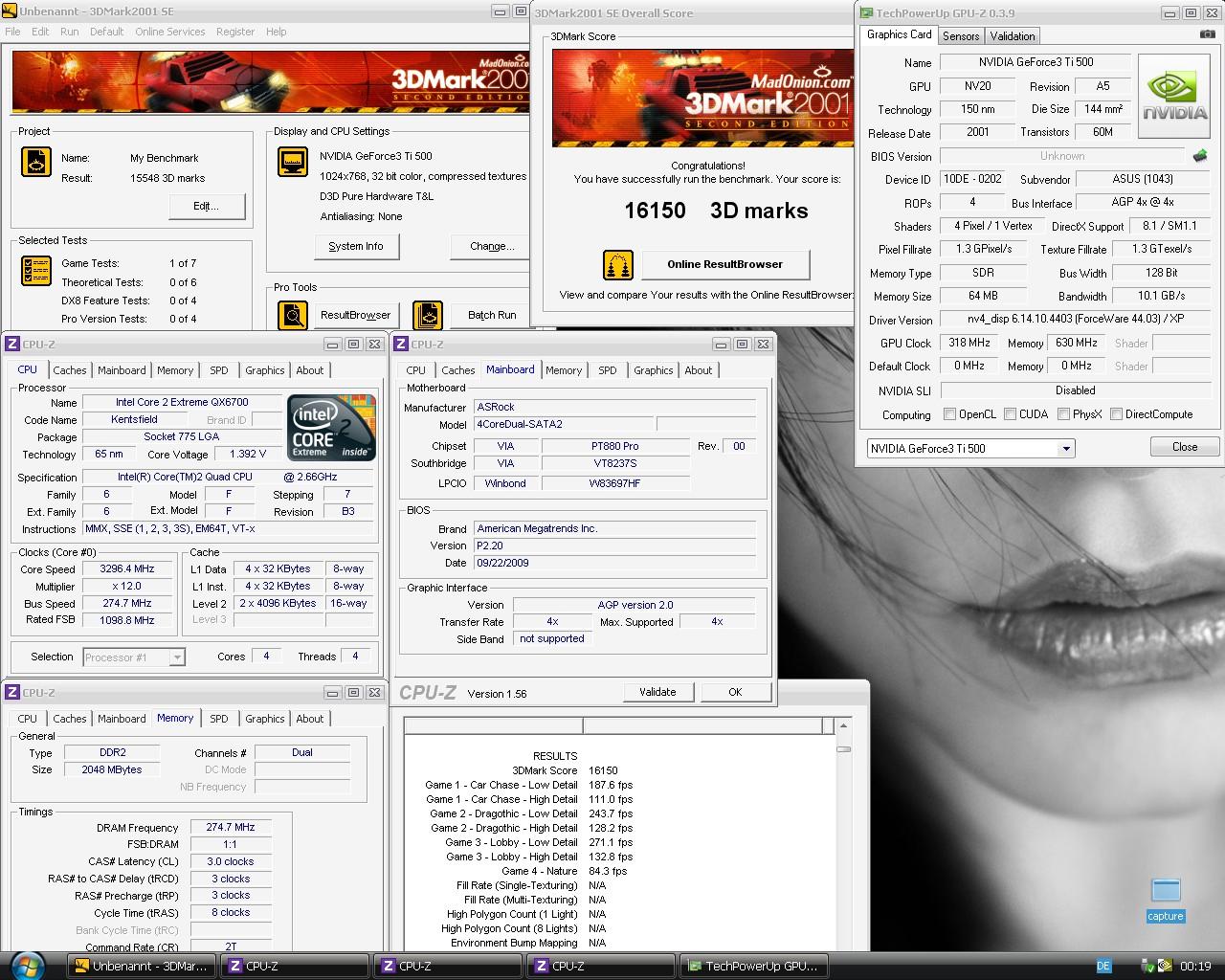Click the Online ResultBrowser button

coord(725,264)
